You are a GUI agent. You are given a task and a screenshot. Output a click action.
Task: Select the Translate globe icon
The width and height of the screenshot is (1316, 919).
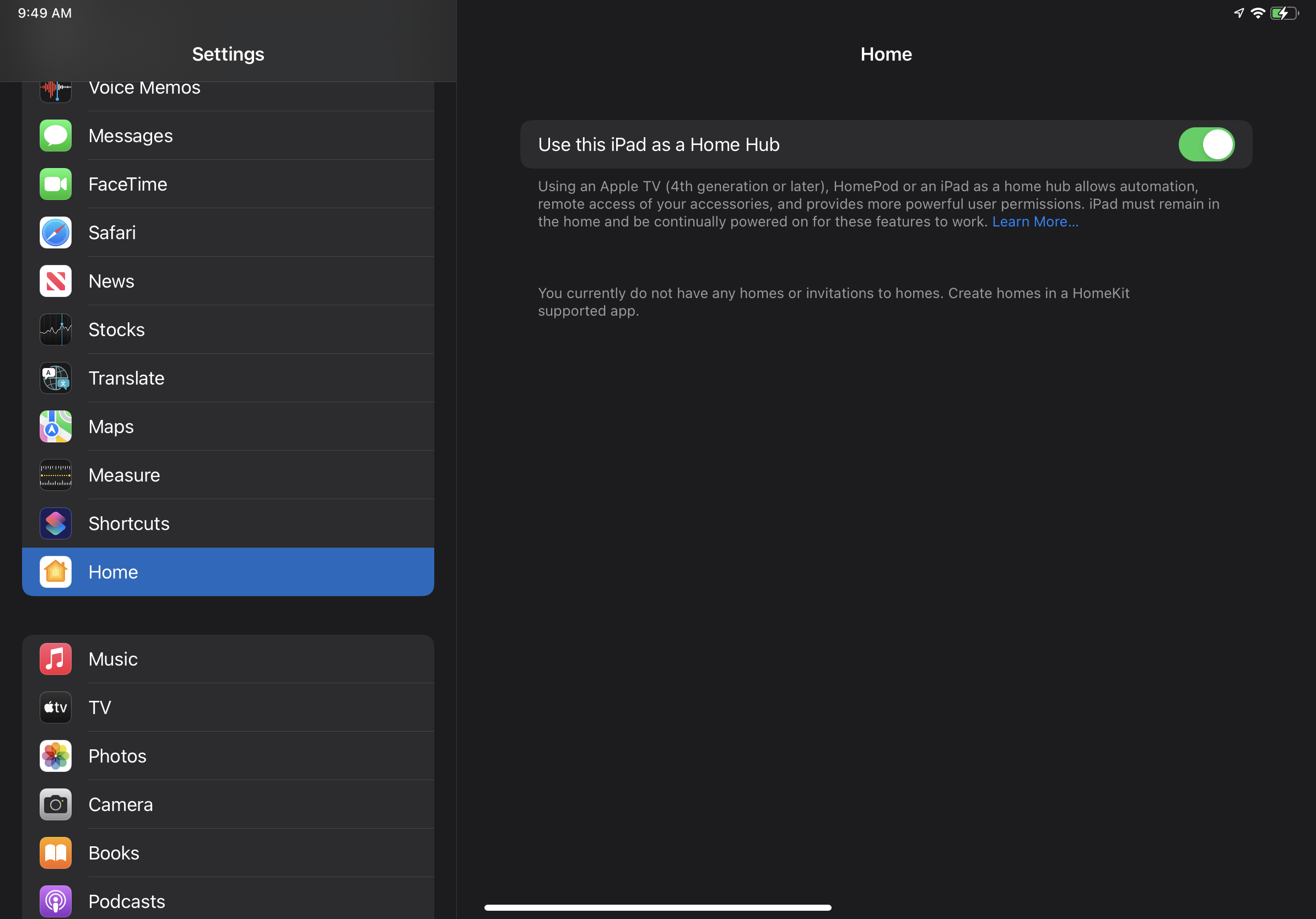point(56,378)
